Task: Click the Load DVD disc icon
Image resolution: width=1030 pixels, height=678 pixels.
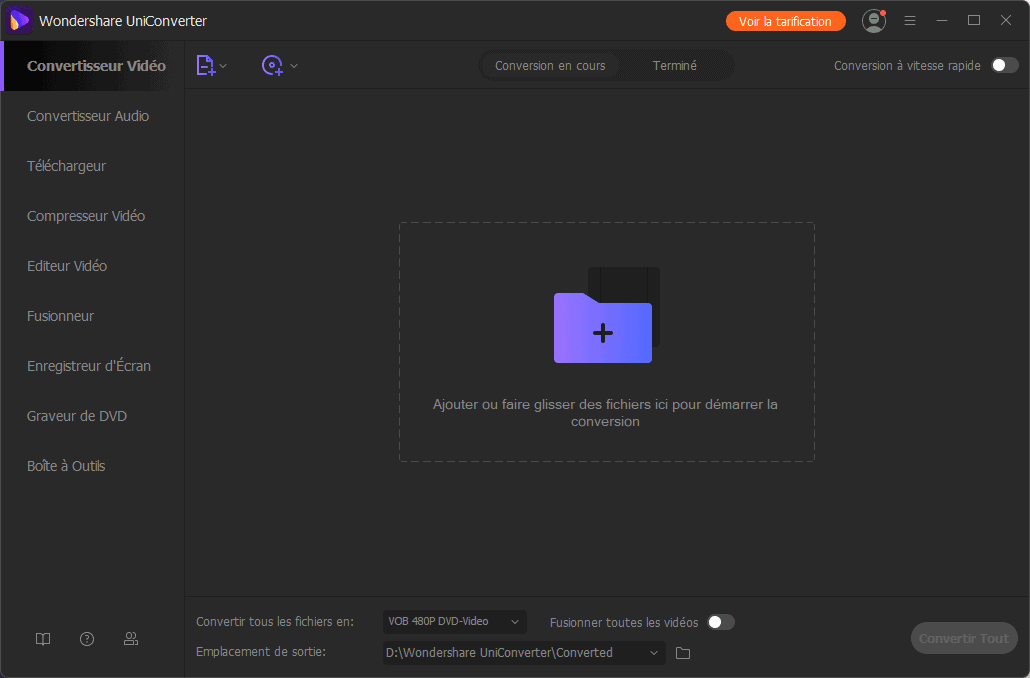Action: point(272,66)
